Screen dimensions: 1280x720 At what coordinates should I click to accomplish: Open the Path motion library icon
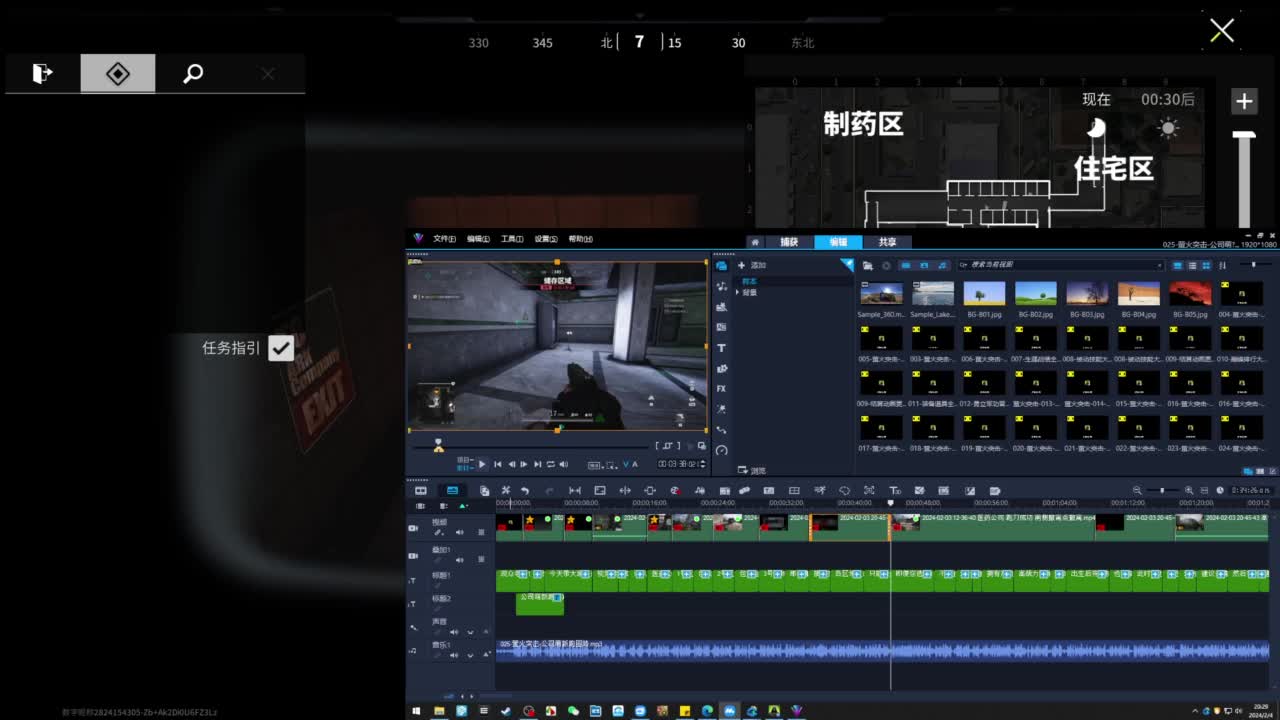(x=721, y=430)
